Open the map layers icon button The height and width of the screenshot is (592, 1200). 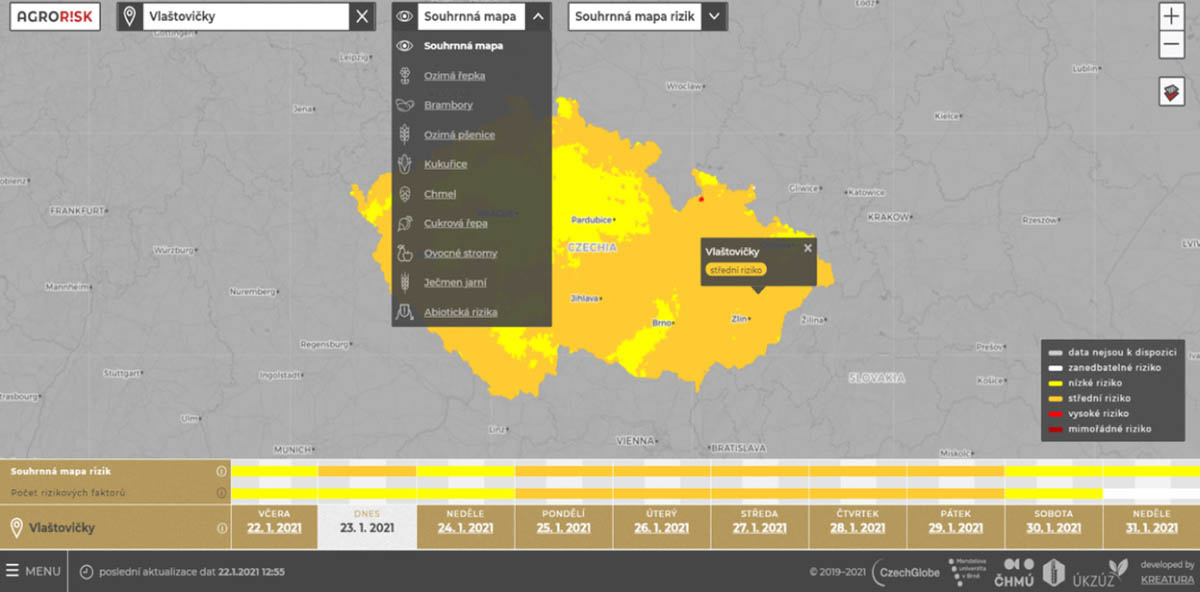coord(1171,92)
